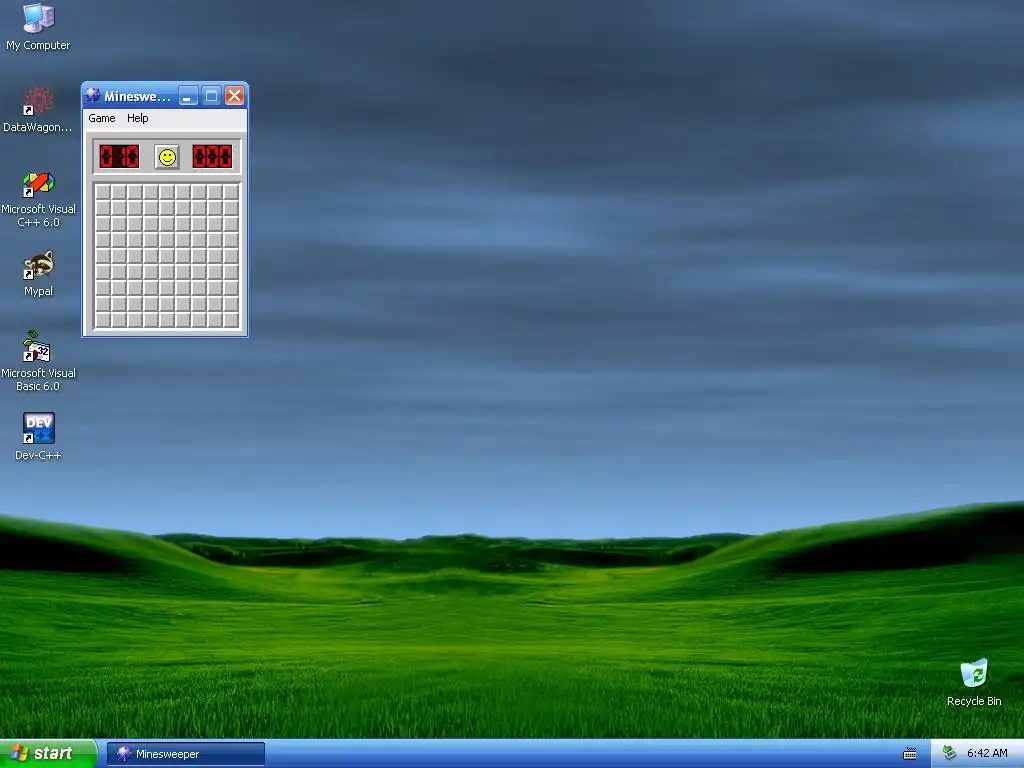Viewport: 1024px width, 768px height.
Task: Reveal the top-left cell of the minefield
Action: (103, 192)
